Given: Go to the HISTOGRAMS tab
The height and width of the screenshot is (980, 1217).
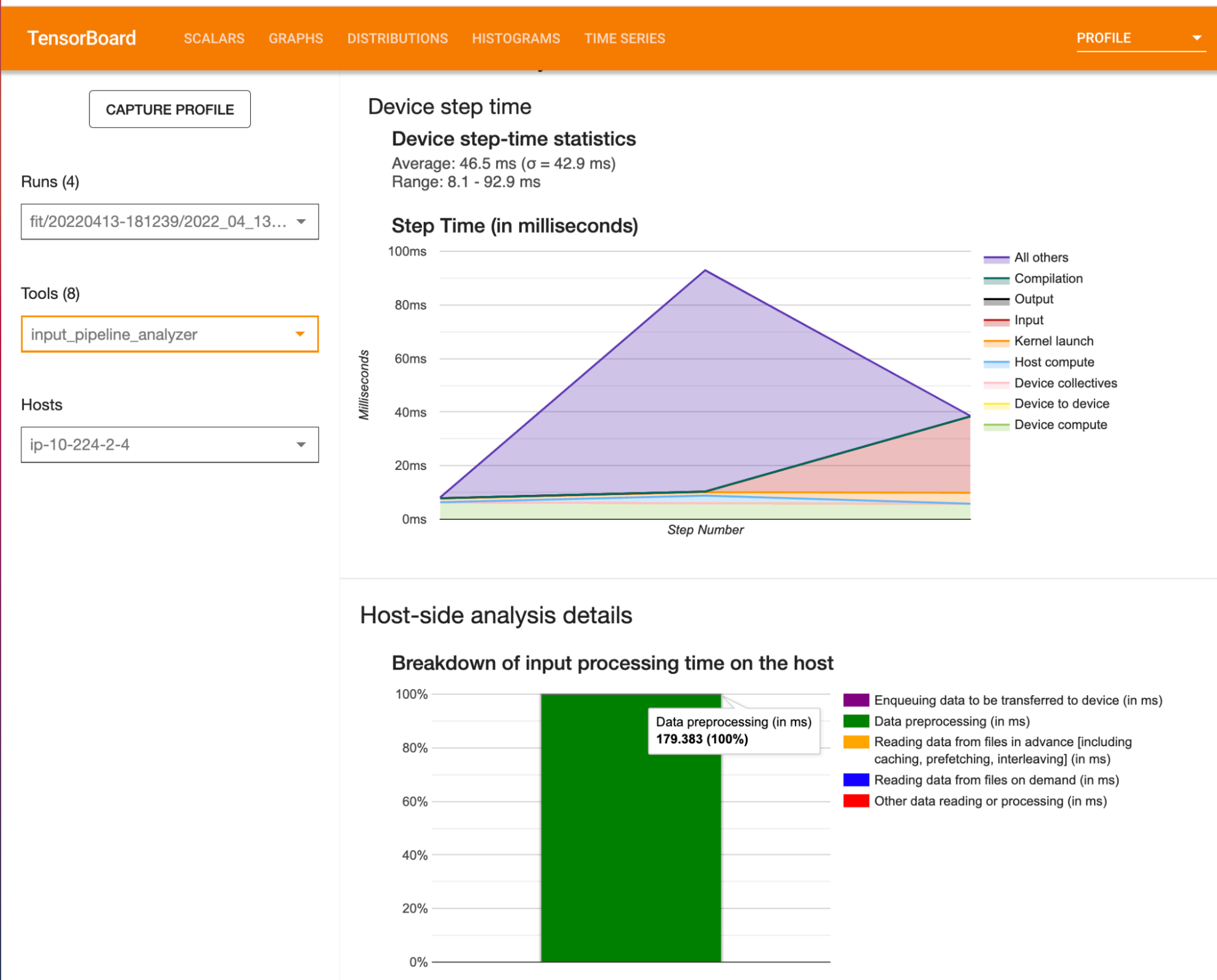Looking at the screenshot, I should 516,38.
